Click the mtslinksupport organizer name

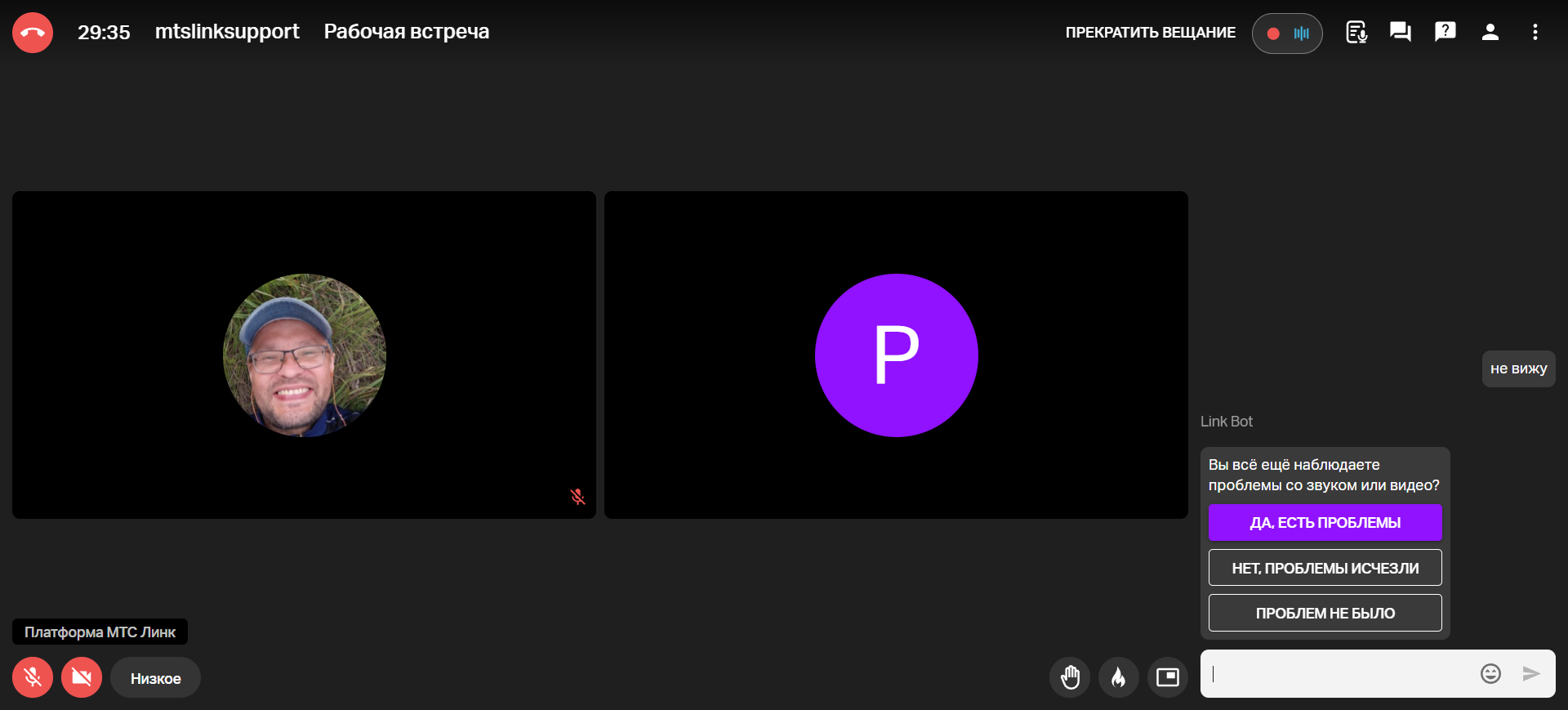click(x=227, y=32)
